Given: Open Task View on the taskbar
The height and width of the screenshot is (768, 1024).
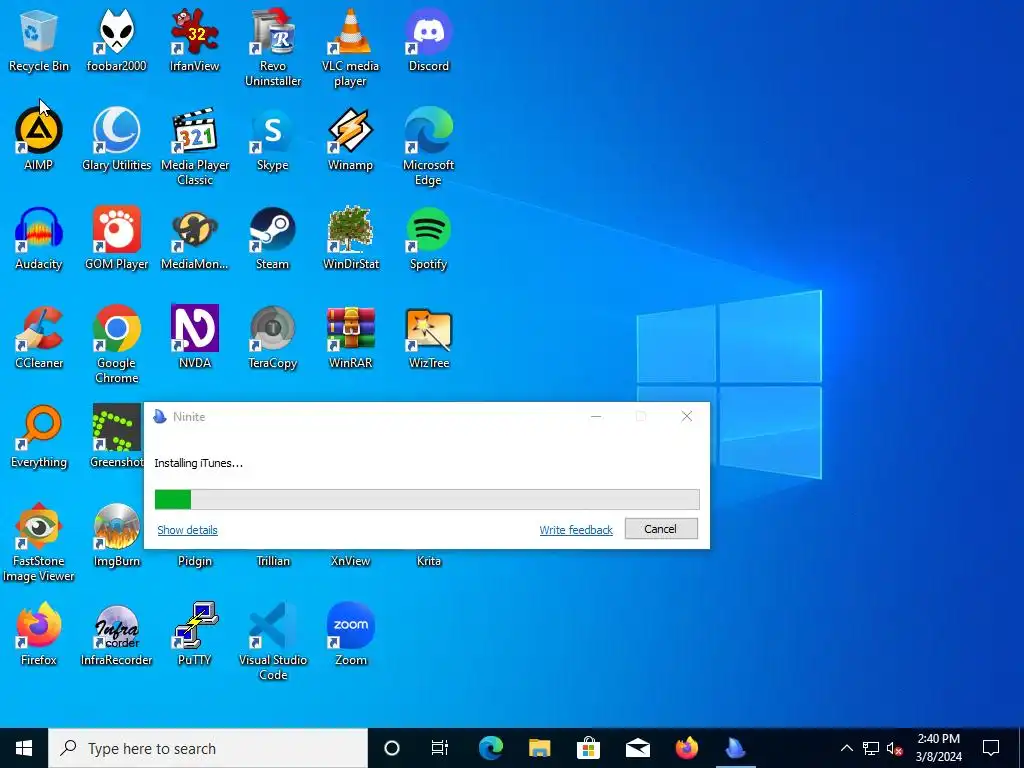Looking at the screenshot, I should (440, 748).
